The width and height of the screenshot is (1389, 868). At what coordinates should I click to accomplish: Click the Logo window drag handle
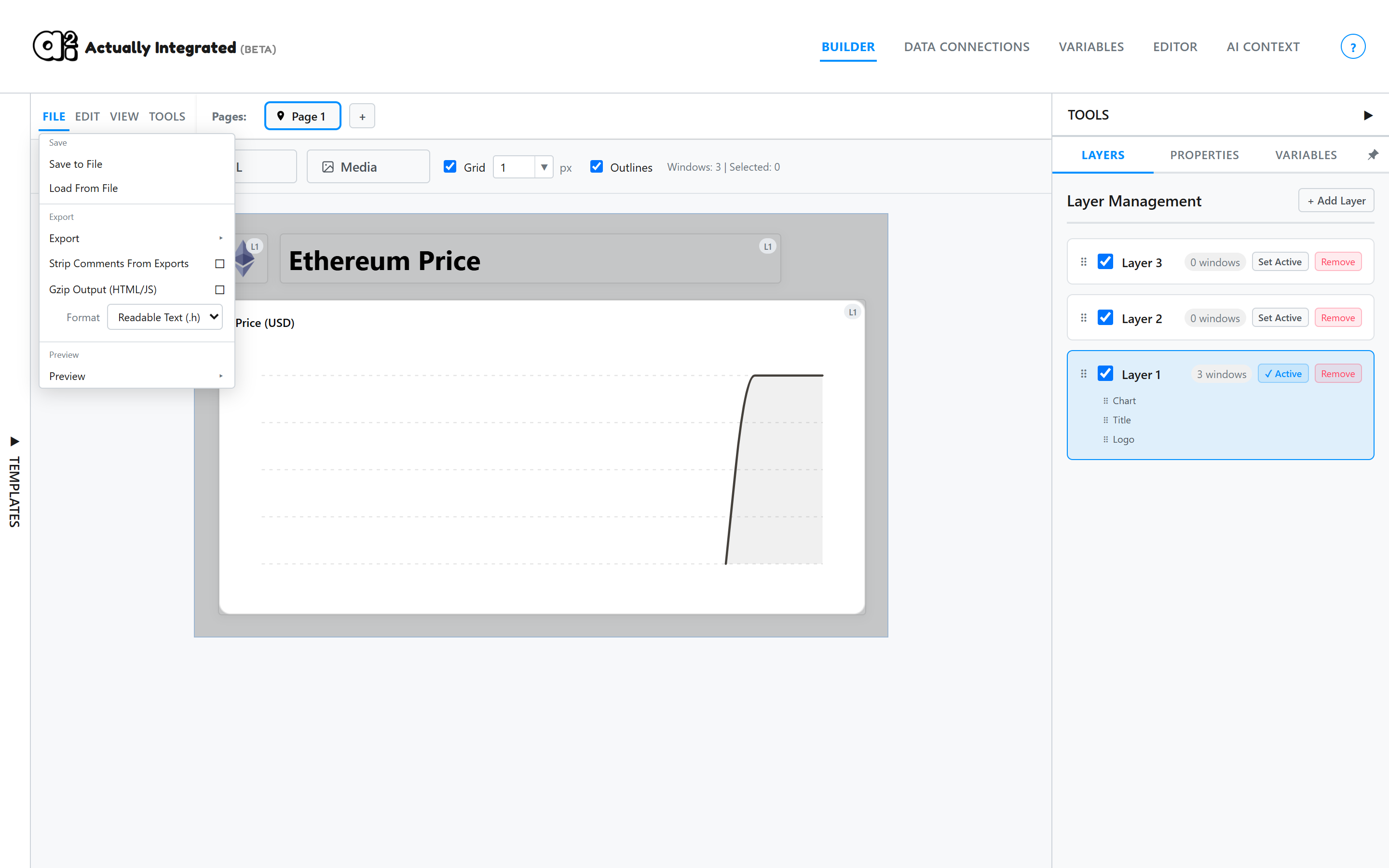[x=1105, y=439]
